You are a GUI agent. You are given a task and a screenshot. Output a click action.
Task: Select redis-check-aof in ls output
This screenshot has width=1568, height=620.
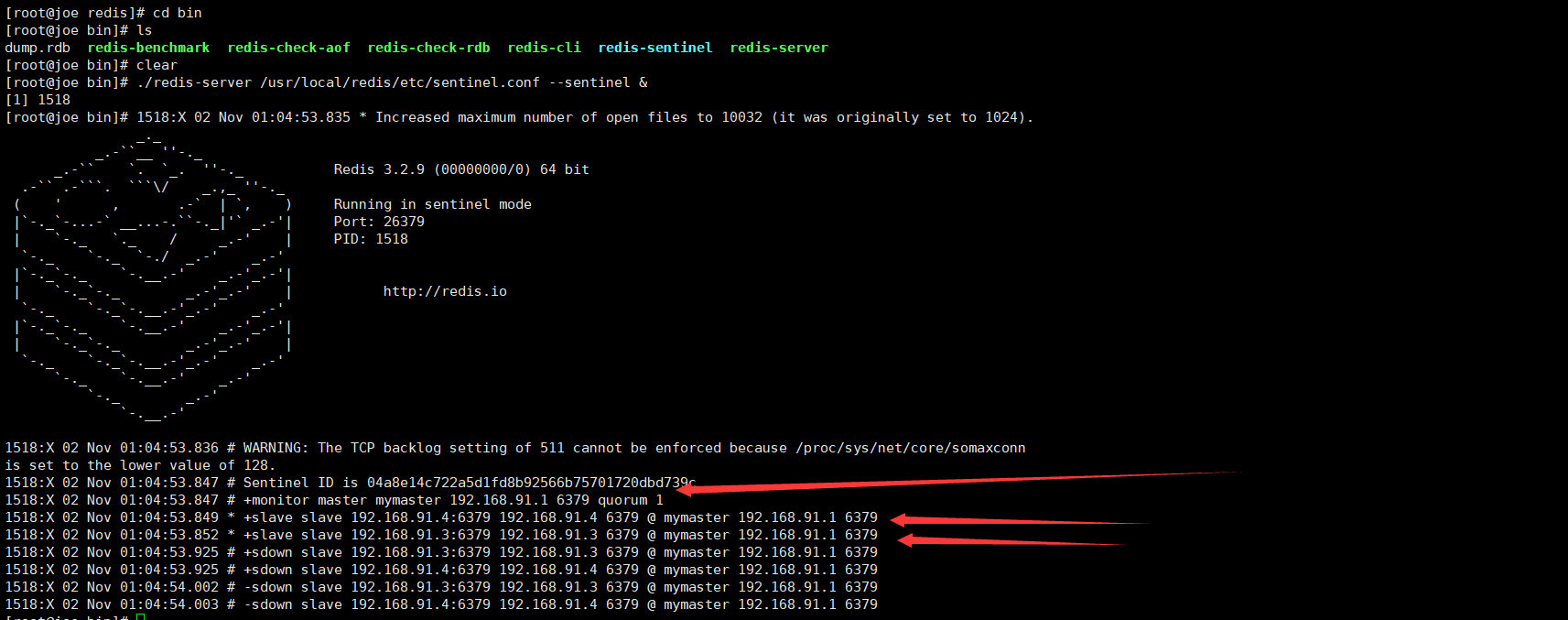[x=288, y=48]
